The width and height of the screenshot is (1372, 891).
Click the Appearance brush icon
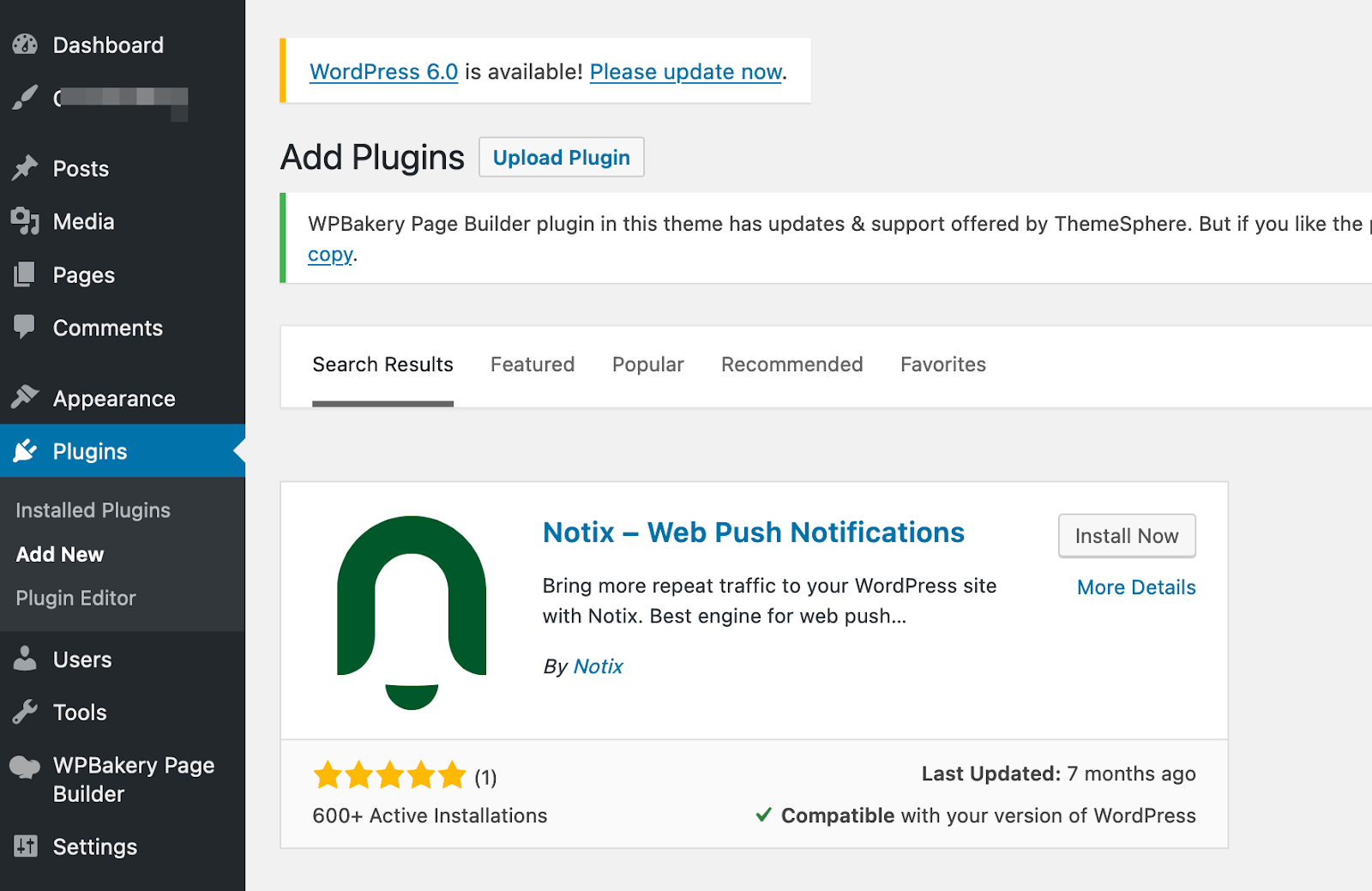[25, 397]
